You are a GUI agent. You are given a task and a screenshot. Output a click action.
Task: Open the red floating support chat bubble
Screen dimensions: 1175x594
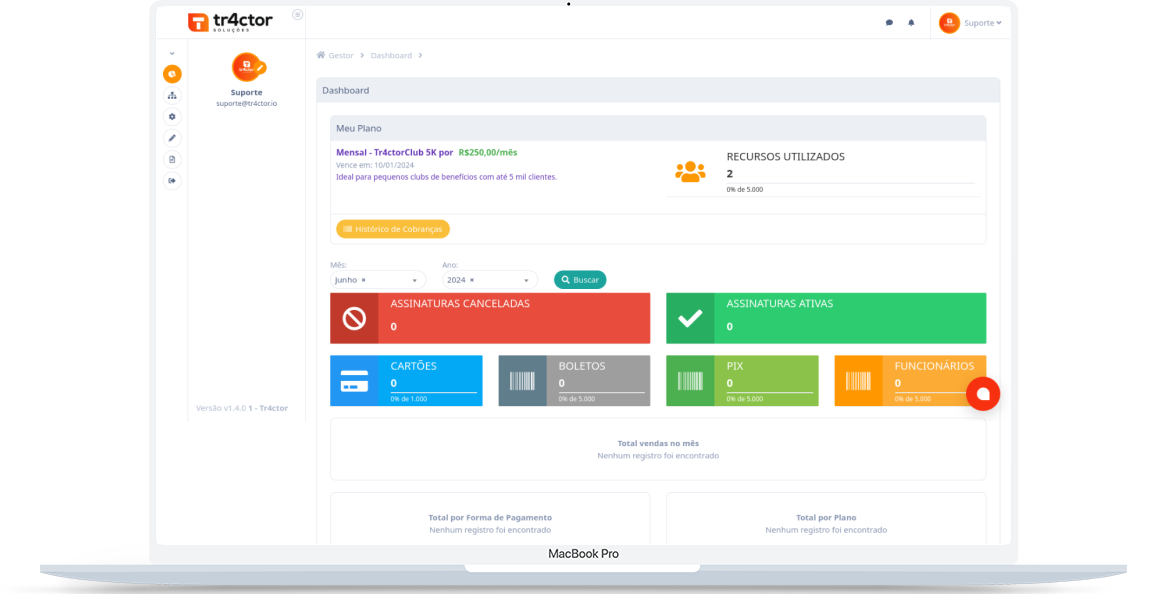[x=983, y=393]
